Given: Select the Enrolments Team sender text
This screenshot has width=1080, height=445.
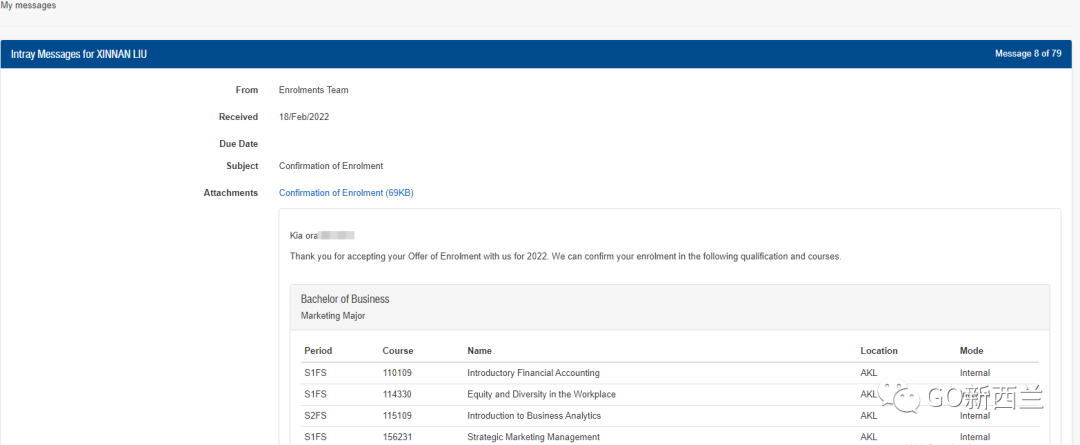Looking at the screenshot, I should pyautogui.click(x=313, y=90).
